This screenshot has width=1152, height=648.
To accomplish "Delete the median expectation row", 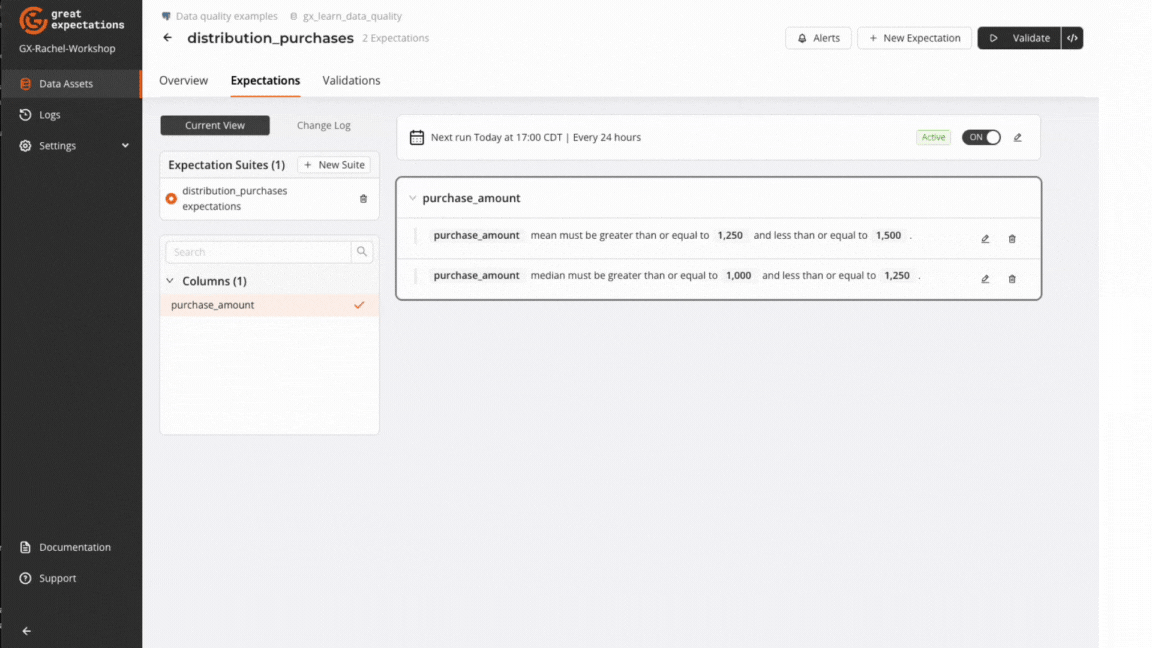I will 1012,279.
